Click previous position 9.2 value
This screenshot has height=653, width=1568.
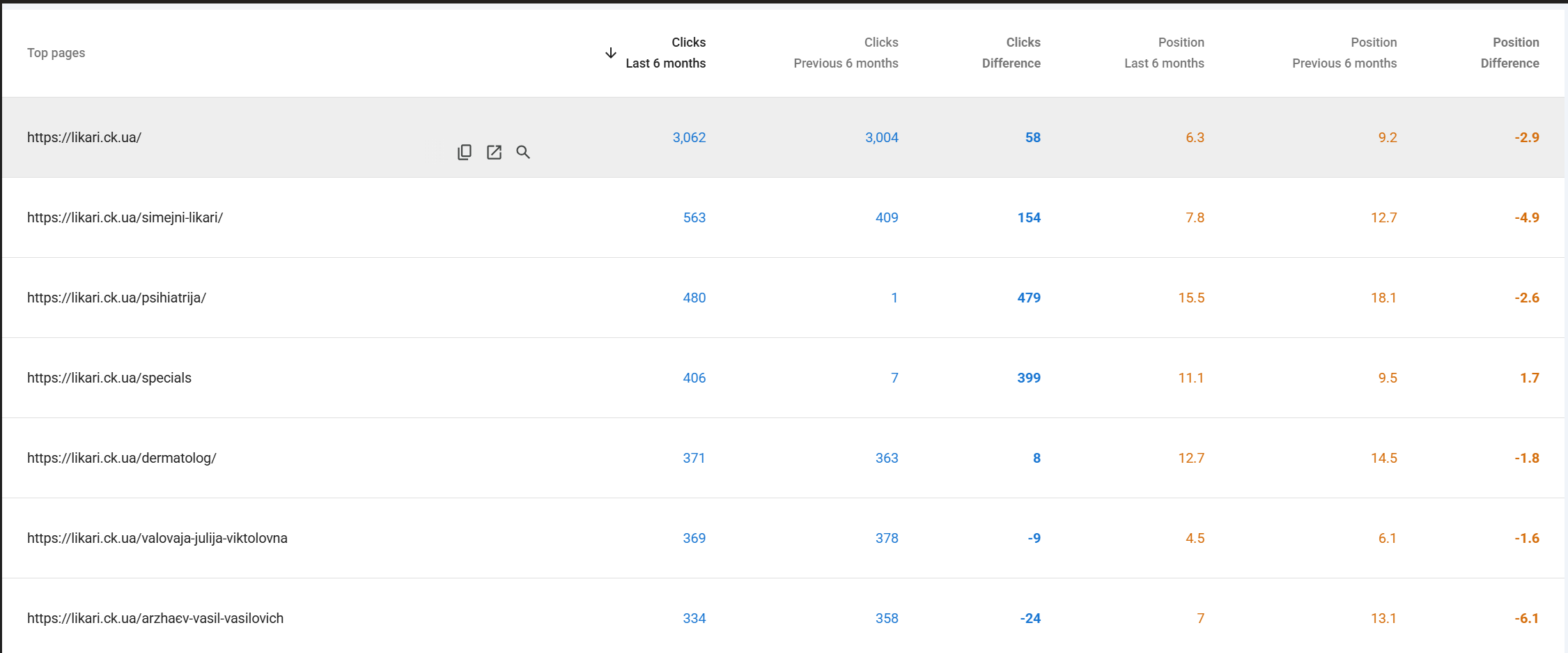[1388, 137]
